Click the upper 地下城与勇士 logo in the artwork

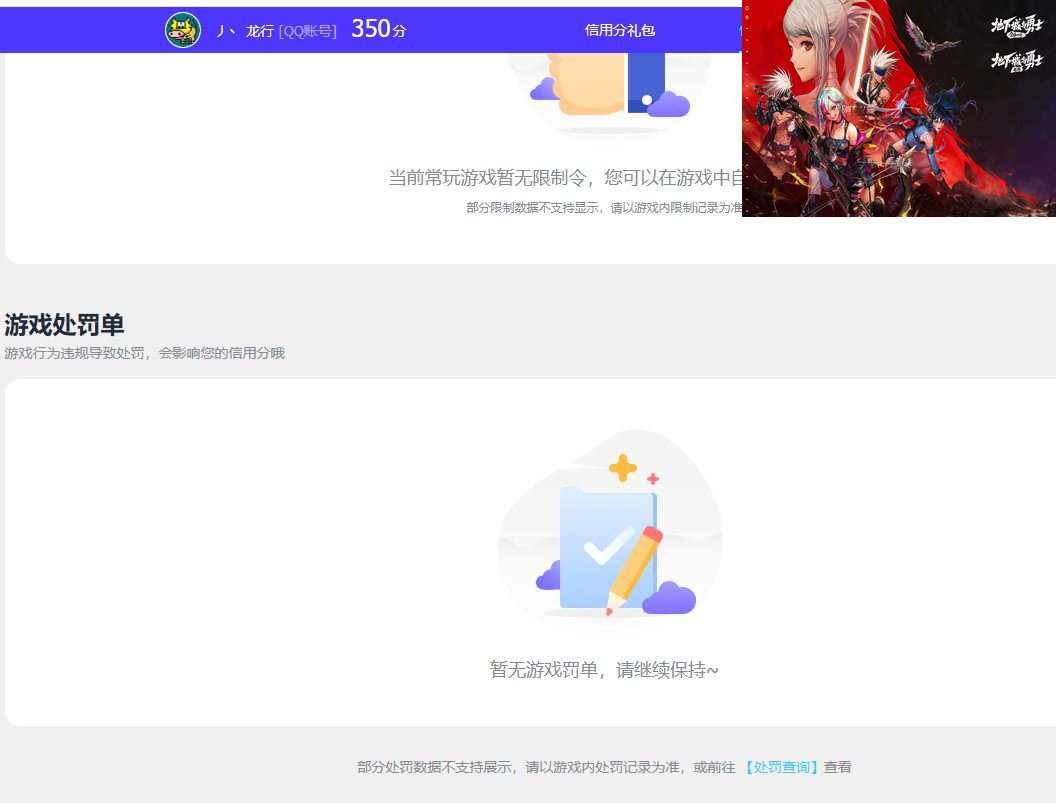coord(1016,27)
